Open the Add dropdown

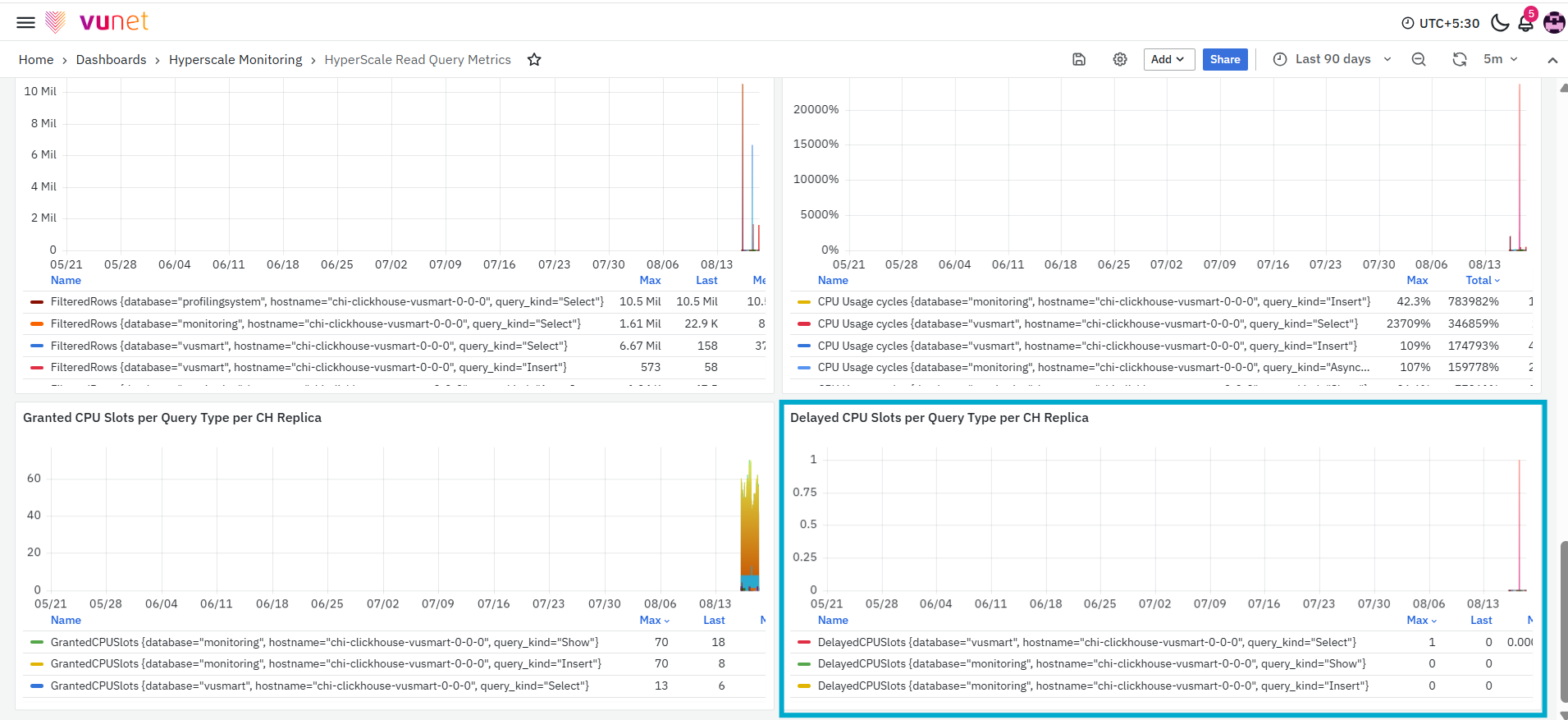(x=1168, y=59)
